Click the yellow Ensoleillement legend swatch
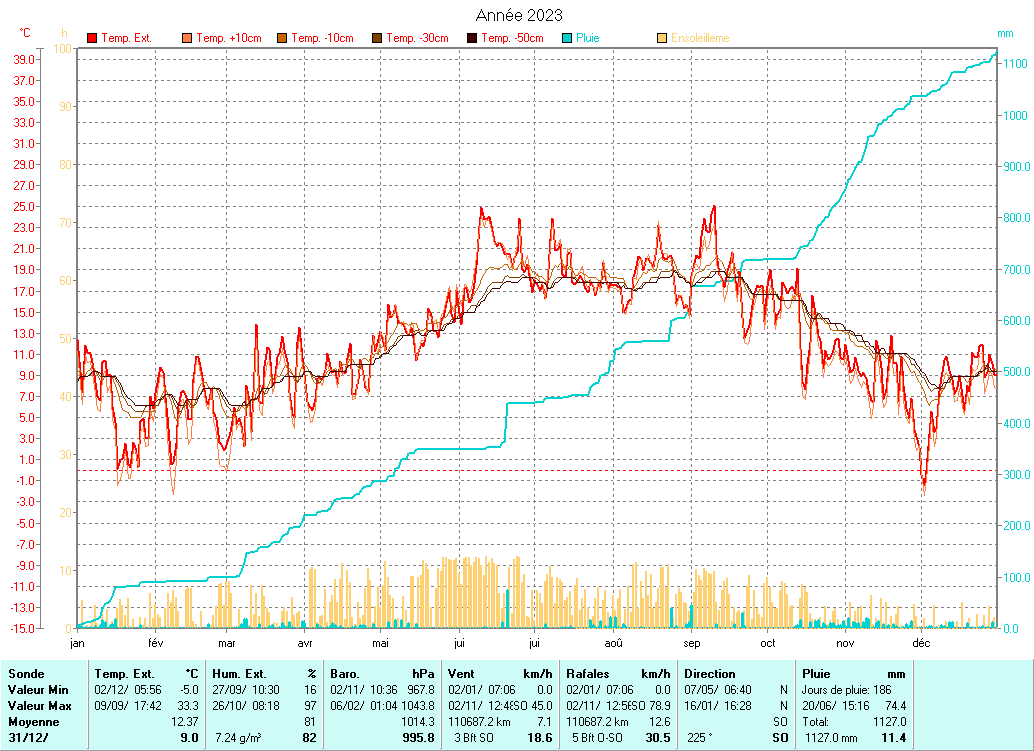The image size is (1034, 751). [662, 39]
